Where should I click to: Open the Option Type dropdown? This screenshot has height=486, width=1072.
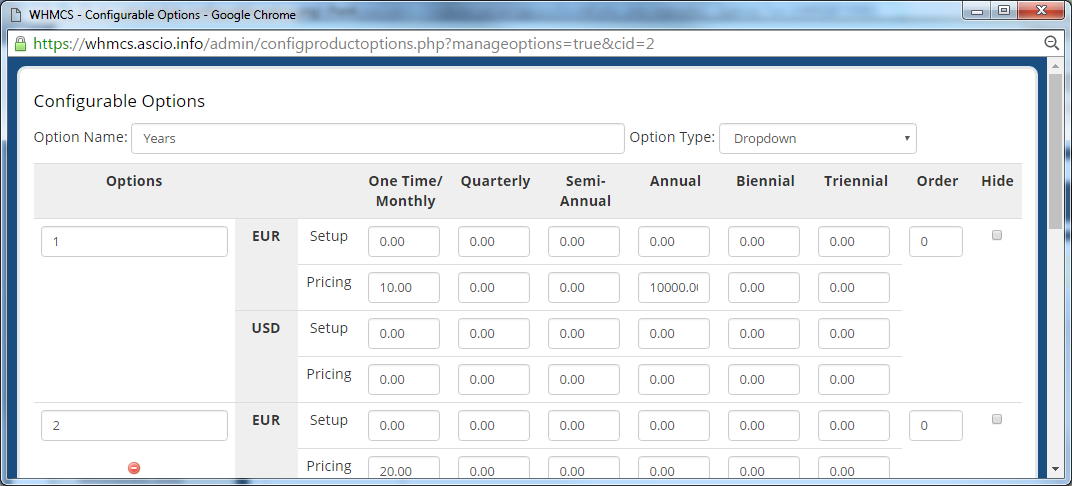pos(817,138)
